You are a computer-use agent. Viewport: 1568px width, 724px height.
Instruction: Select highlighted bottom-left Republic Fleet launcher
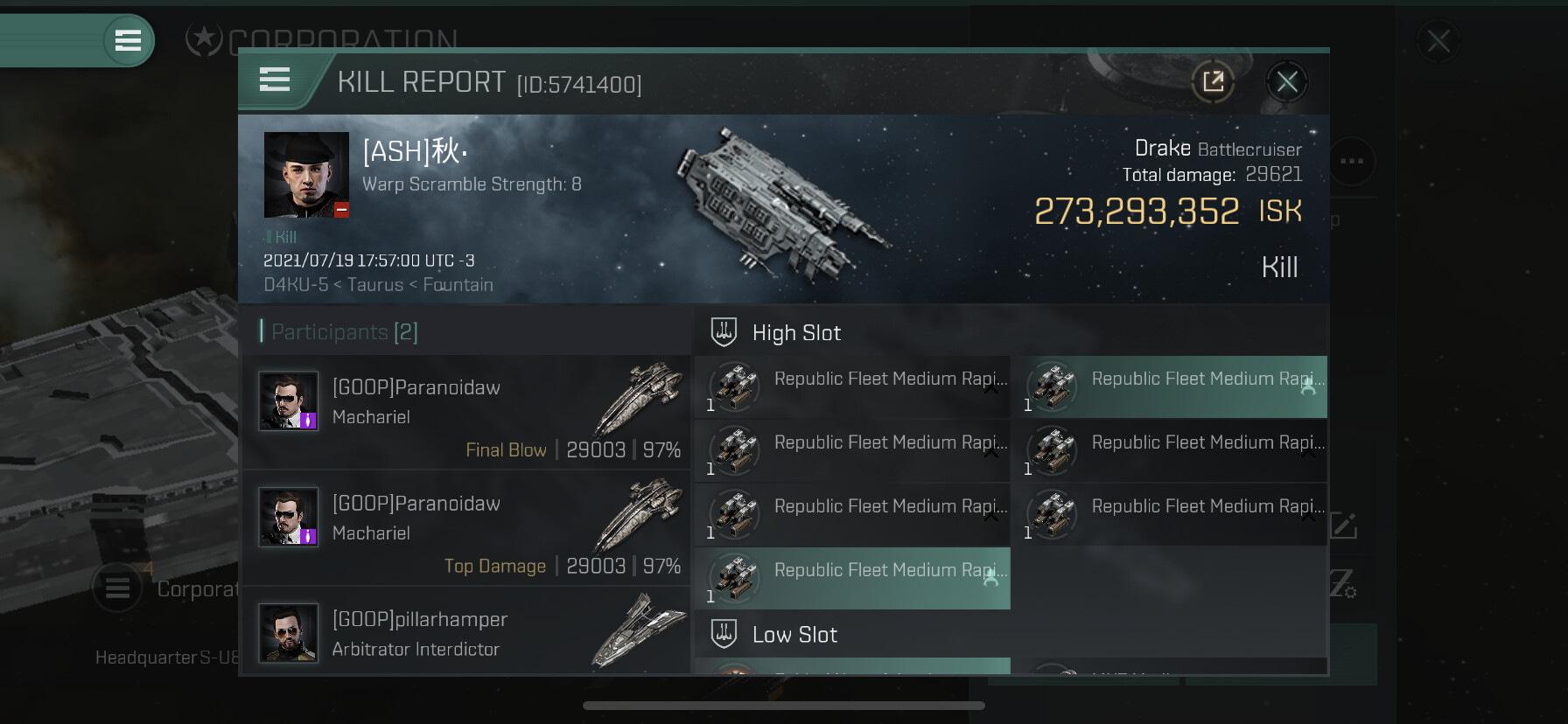point(853,578)
